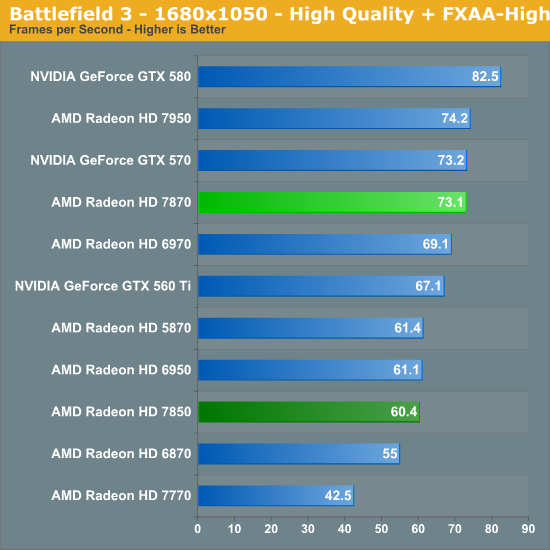Select the AMD Radeon HD 7770 label
The image size is (550, 550).
coord(121,495)
